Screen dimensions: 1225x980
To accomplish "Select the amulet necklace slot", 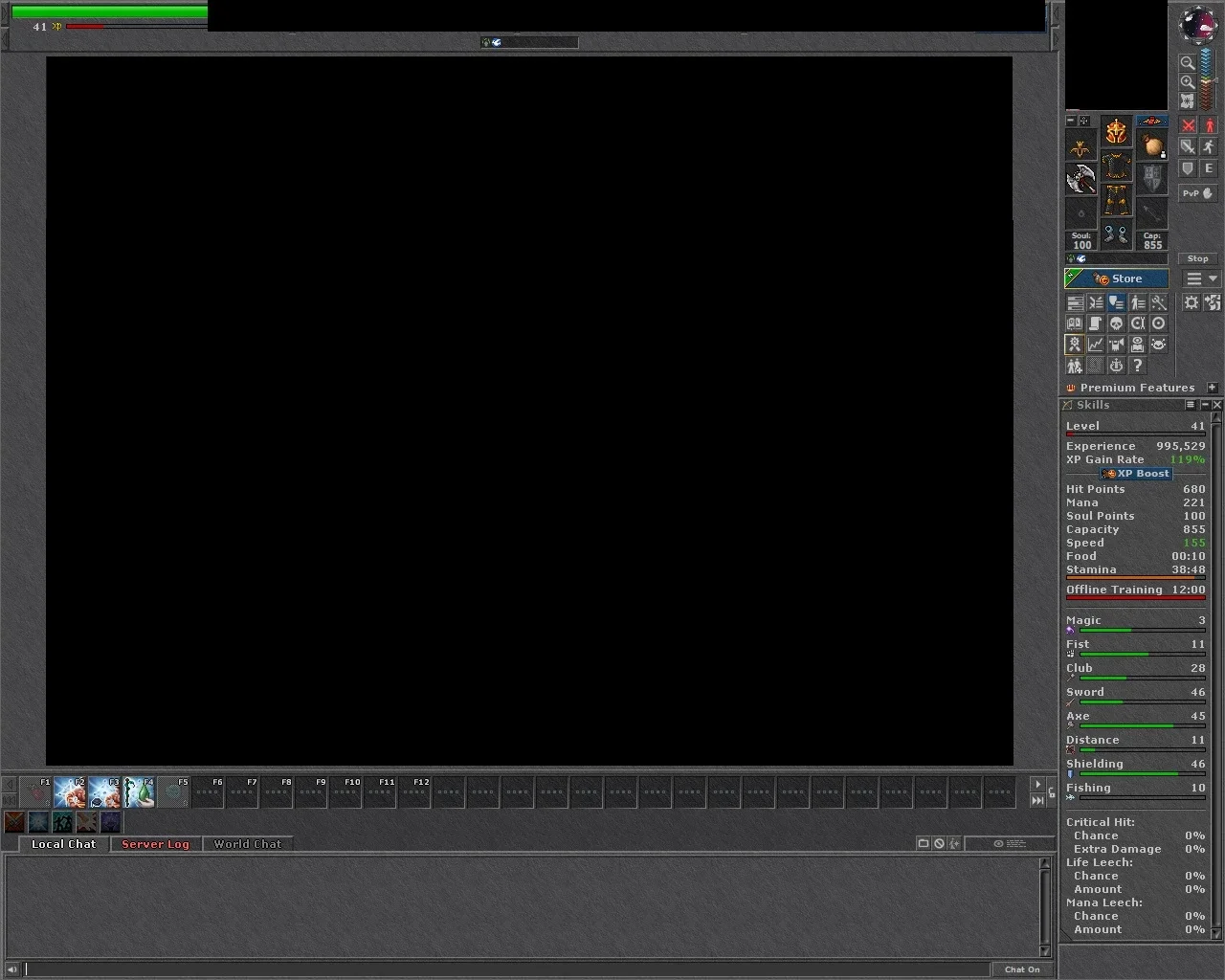I will click(x=1080, y=145).
